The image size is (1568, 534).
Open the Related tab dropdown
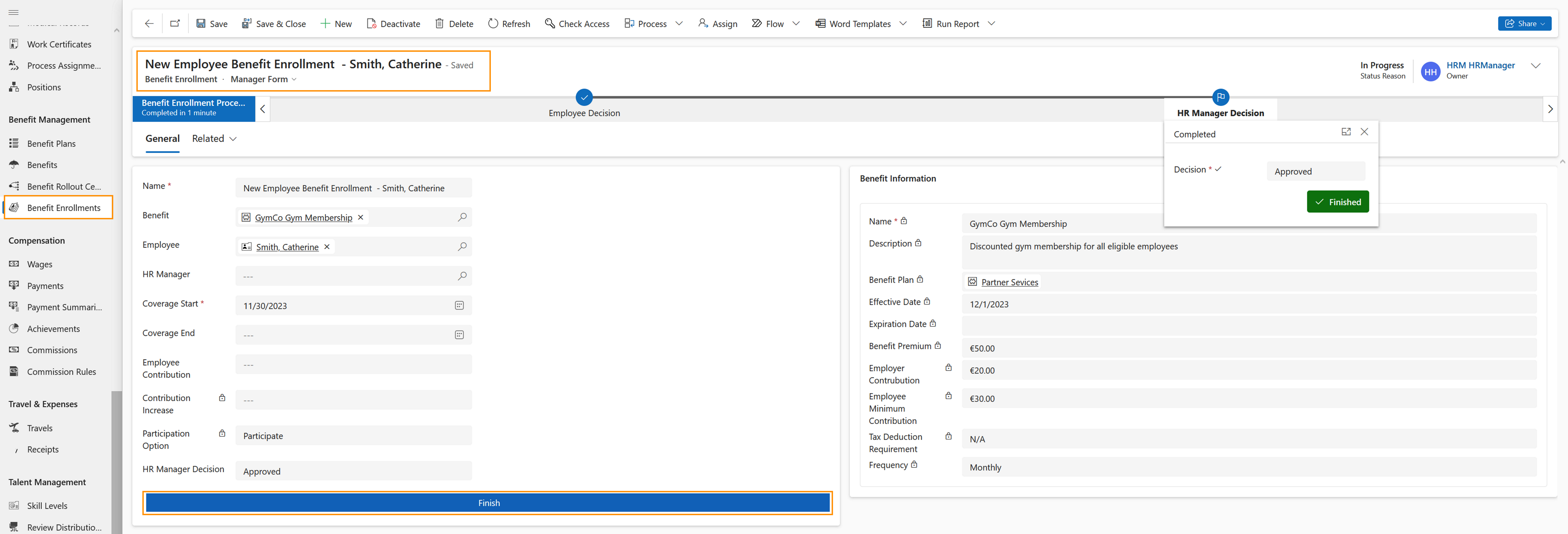214,139
